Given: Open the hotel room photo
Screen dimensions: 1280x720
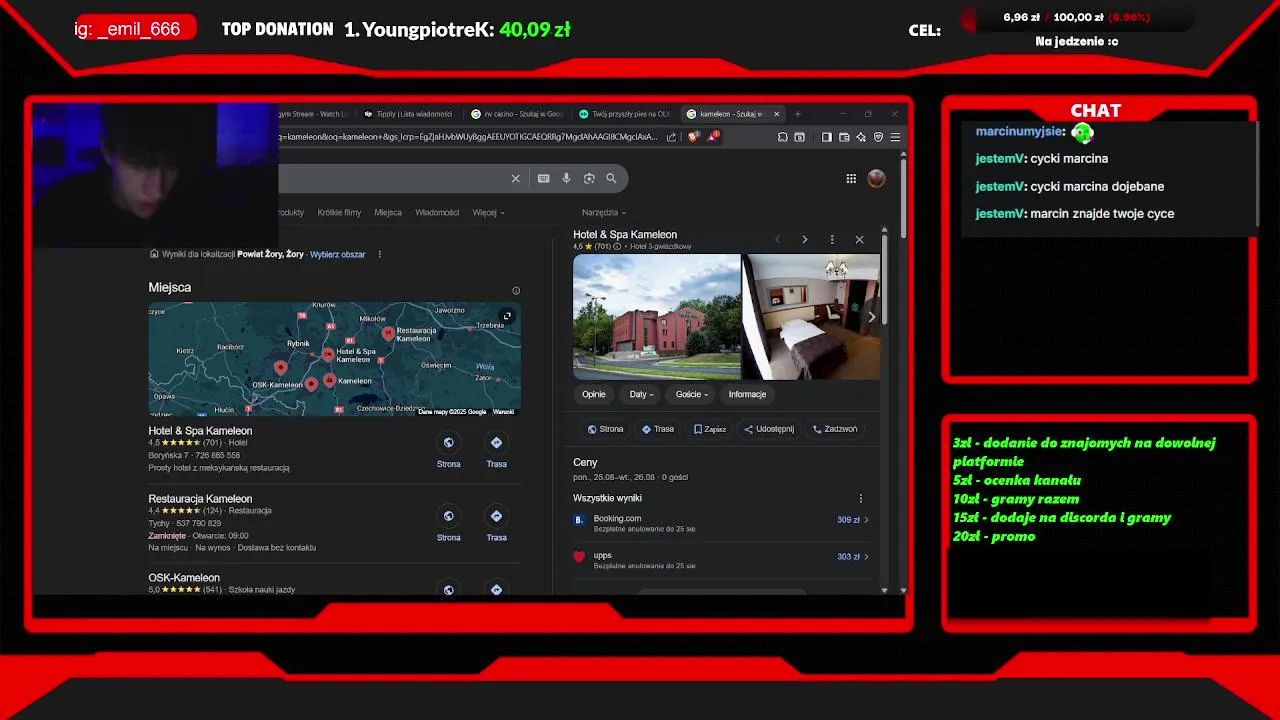Looking at the screenshot, I should click(811, 317).
